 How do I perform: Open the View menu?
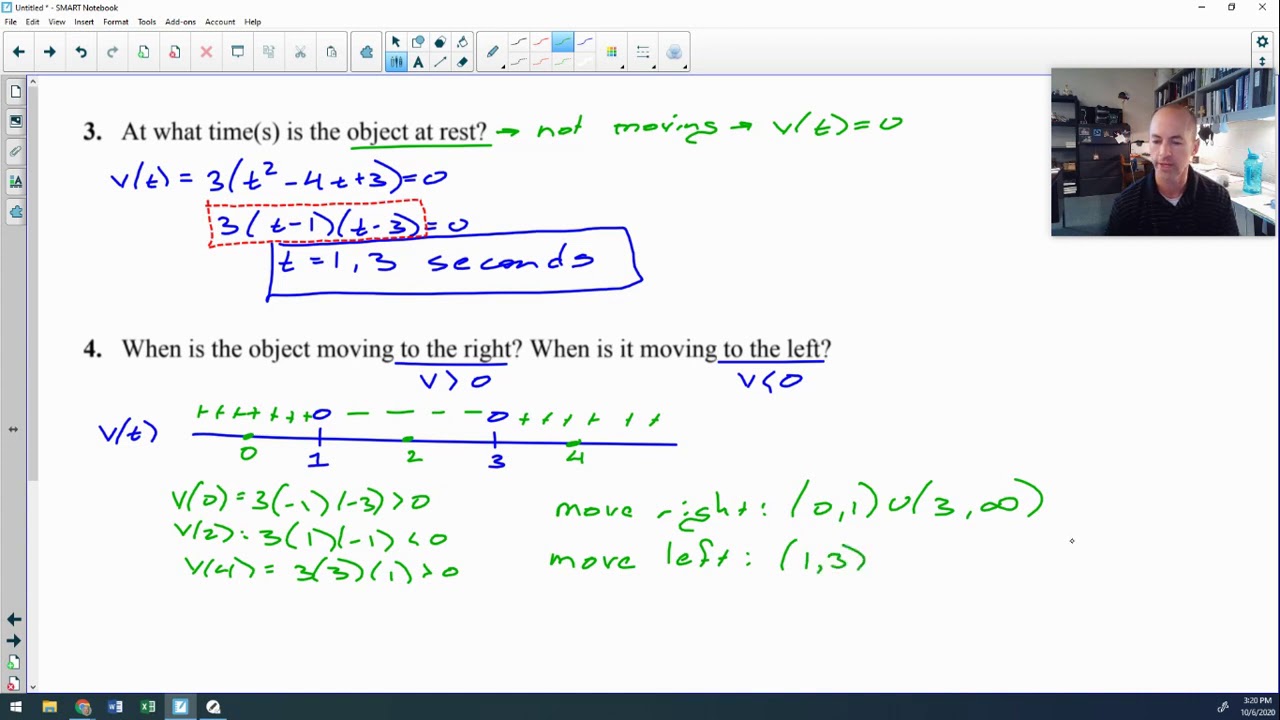click(57, 21)
